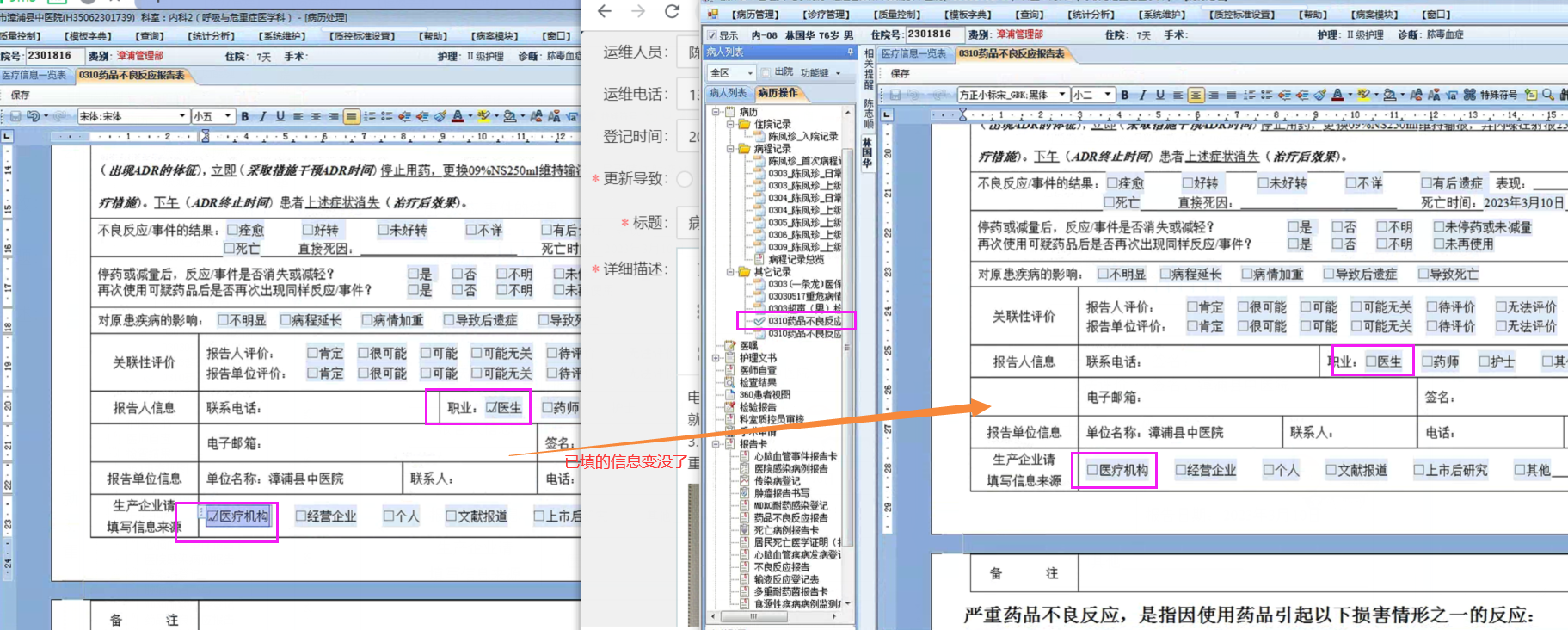Image resolution: width=1568 pixels, height=630 pixels.
Task: Click Italic icon in left editor toolbar
Action: click(262, 116)
